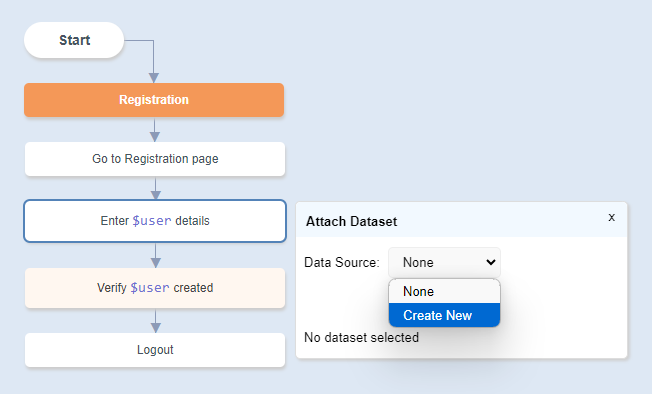Click the orange Registration step block
This screenshot has height=394, width=652.
tap(154, 100)
